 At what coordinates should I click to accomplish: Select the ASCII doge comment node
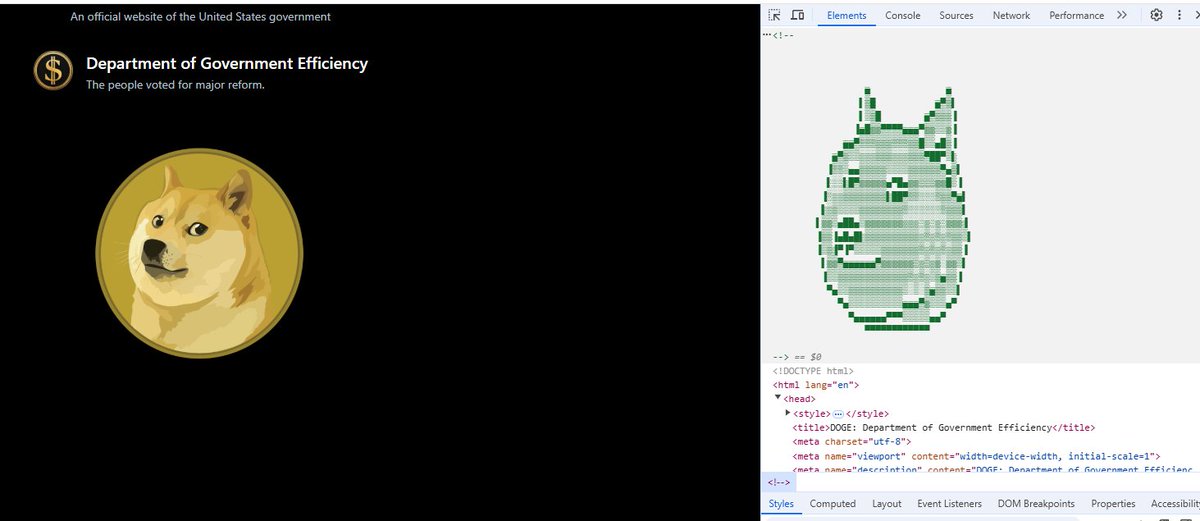click(x=980, y=195)
